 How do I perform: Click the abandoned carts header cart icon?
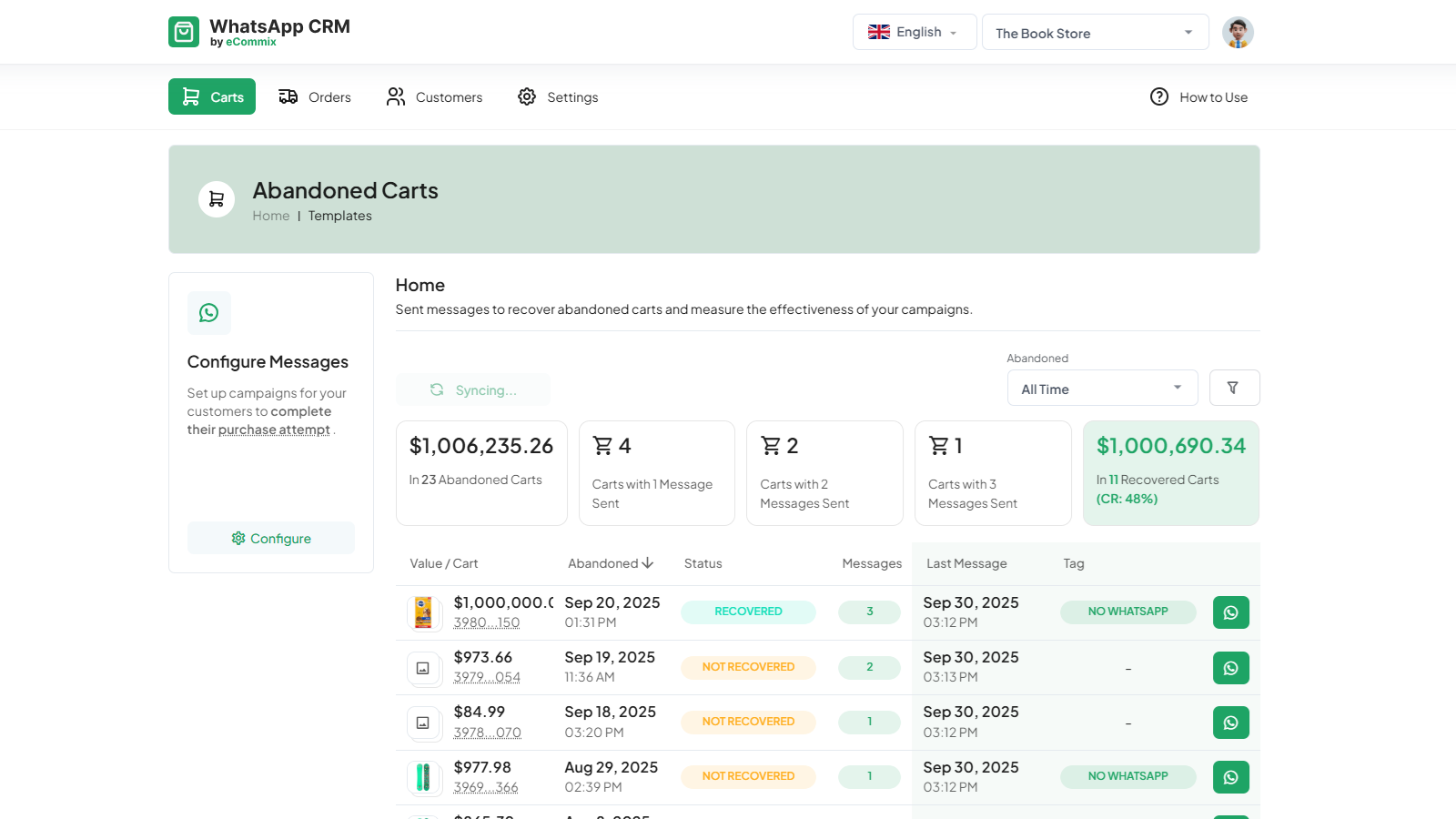pyautogui.click(x=217, y=199)
